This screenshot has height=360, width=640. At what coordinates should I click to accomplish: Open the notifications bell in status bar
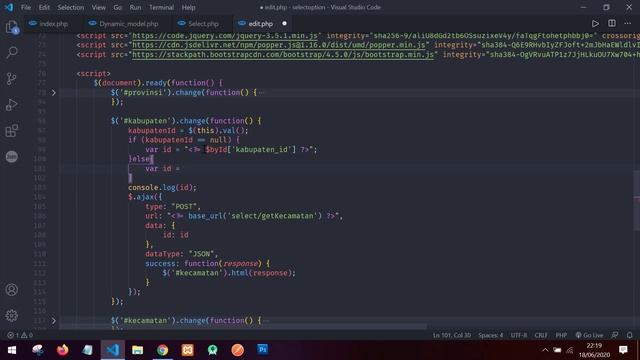coord(629,335)
